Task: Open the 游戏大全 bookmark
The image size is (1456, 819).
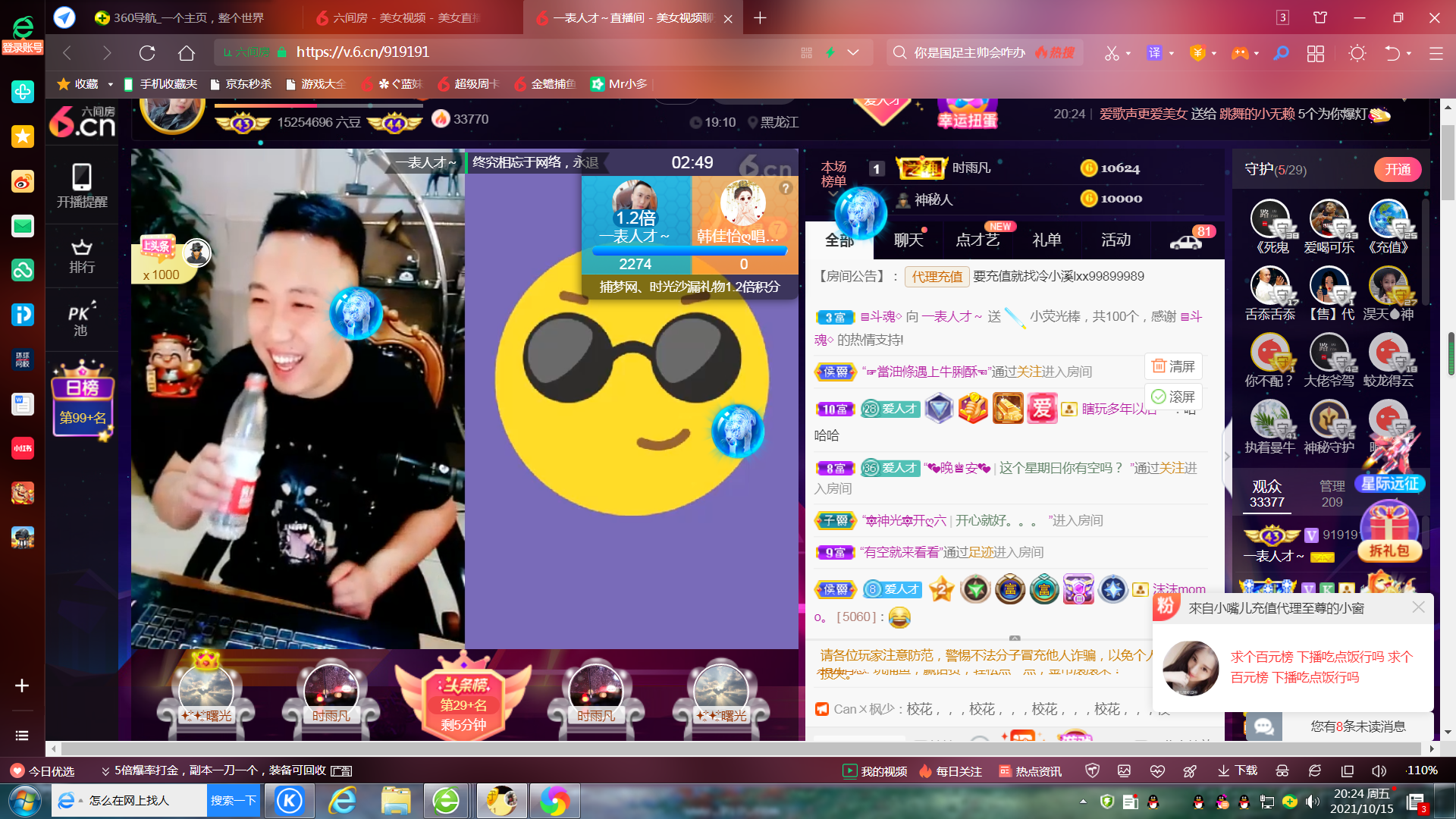Action: point(317,84)
